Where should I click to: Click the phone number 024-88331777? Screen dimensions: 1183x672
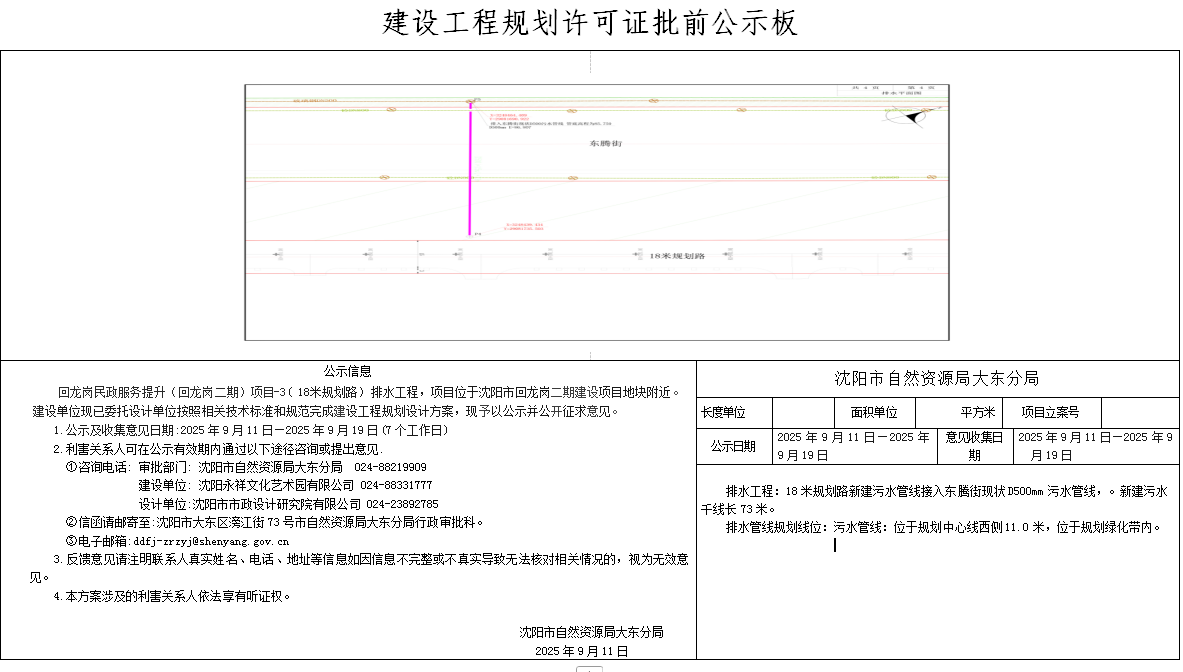coord(396,485)
